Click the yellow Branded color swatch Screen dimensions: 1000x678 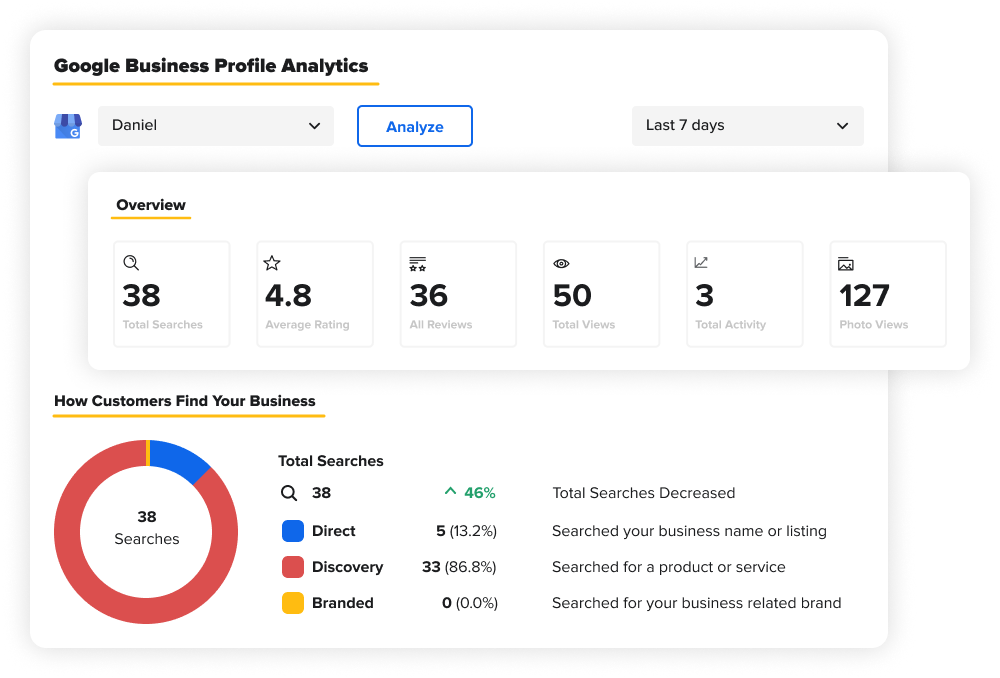[x=293, y=603]
